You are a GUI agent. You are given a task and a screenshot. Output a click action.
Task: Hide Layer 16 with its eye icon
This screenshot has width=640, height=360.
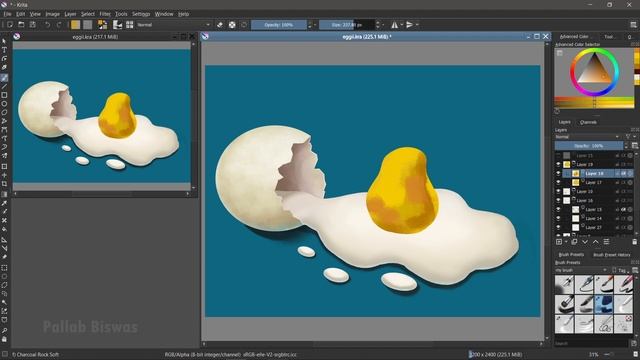558,200
